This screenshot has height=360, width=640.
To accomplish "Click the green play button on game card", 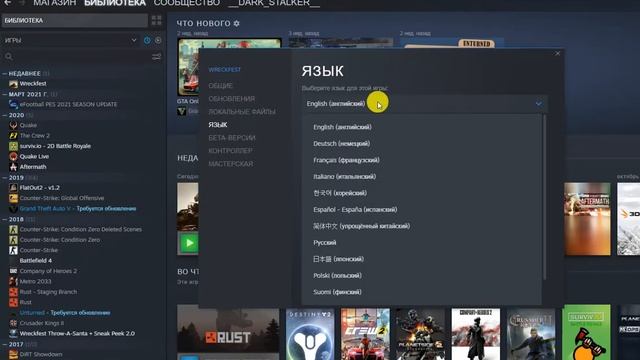I will pos(189,243).
